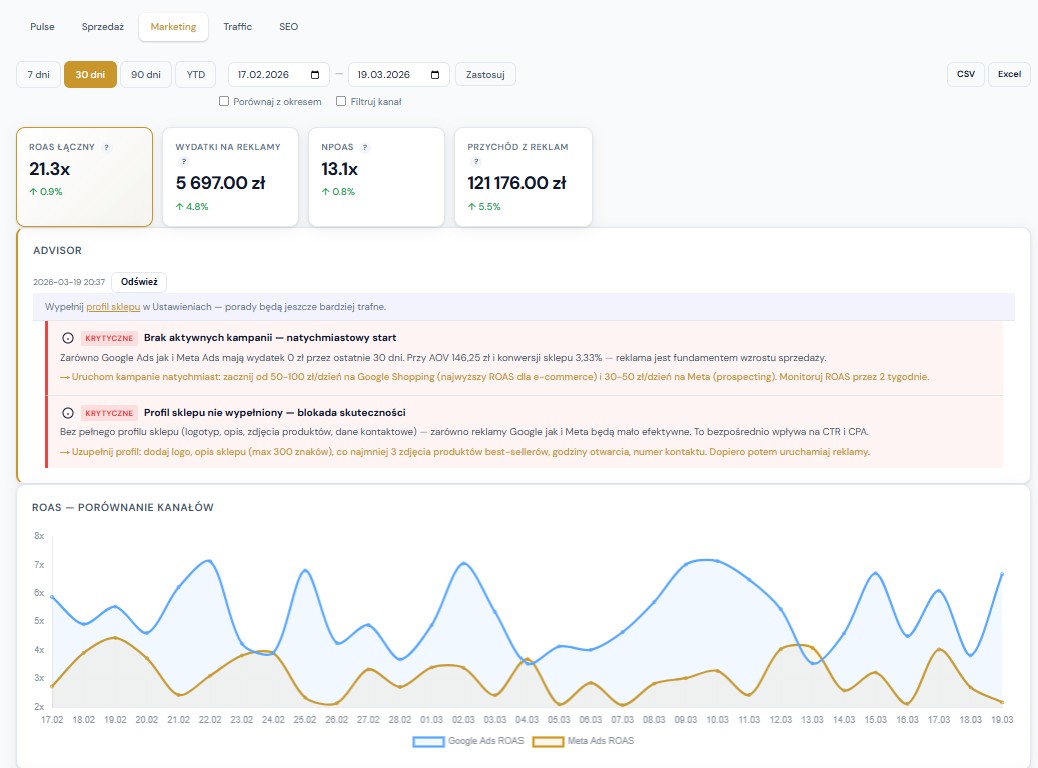Viewport: 1038px width, 768px height.
Task: Open the profil sklepu link
Action: click(113, 306)
